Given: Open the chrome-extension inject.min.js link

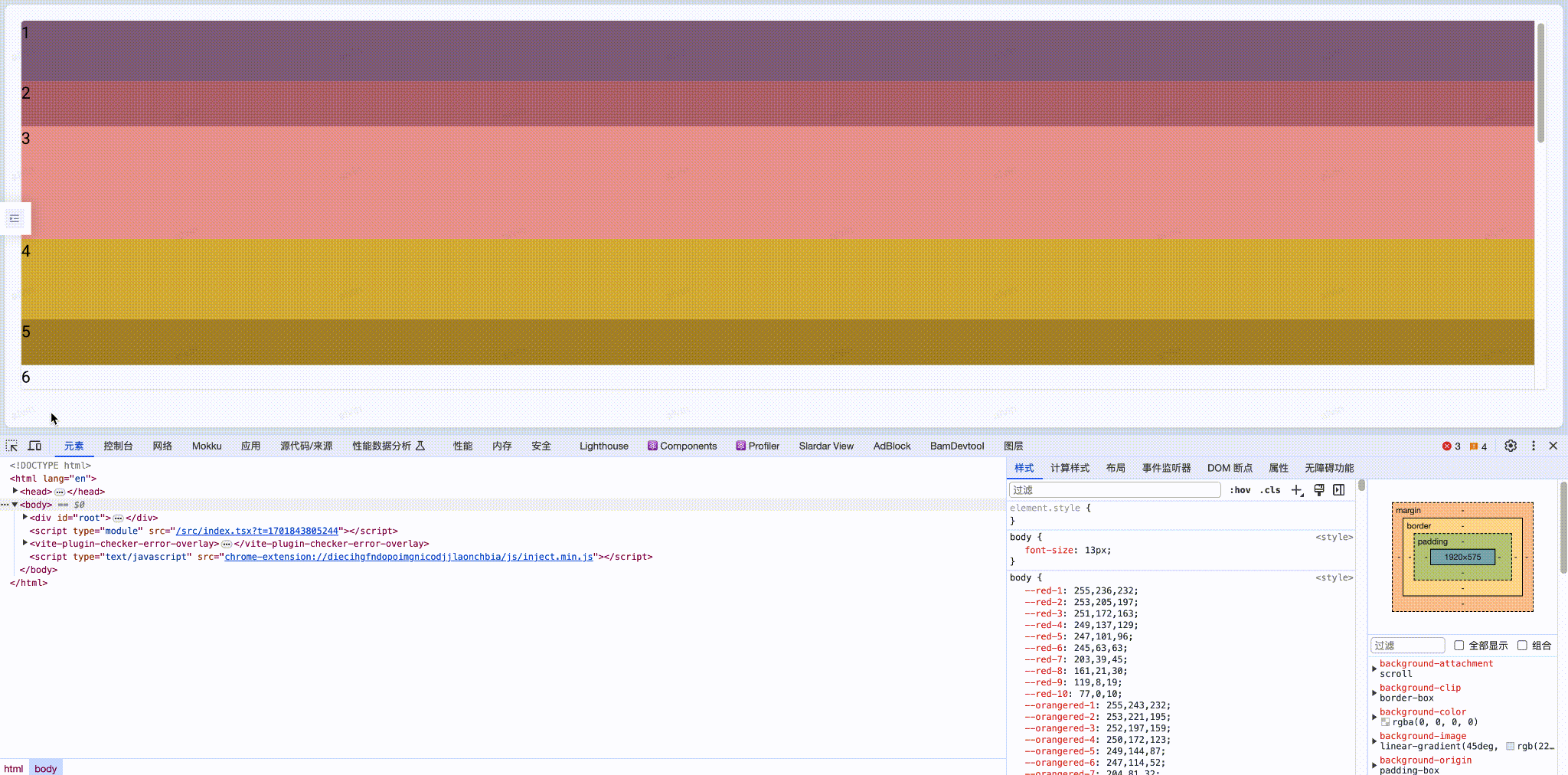Looking at the screenshot, I should pos(409,557).
